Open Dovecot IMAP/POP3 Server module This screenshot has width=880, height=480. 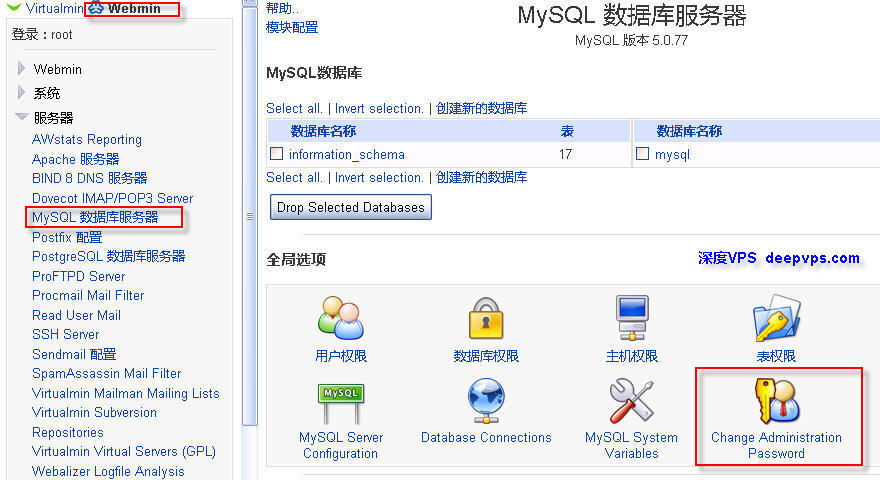point(112,198)
